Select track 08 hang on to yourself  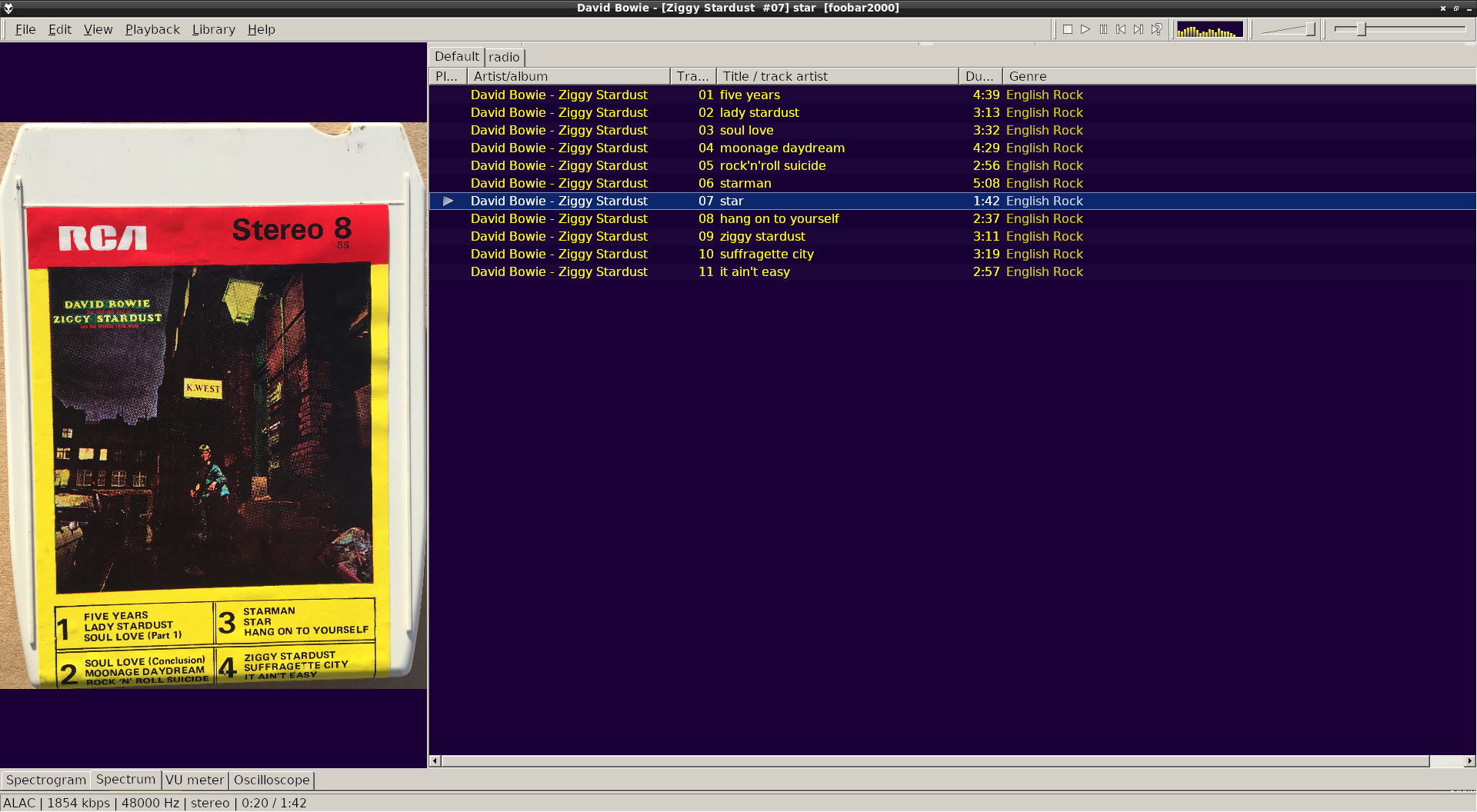click(952, 218)
